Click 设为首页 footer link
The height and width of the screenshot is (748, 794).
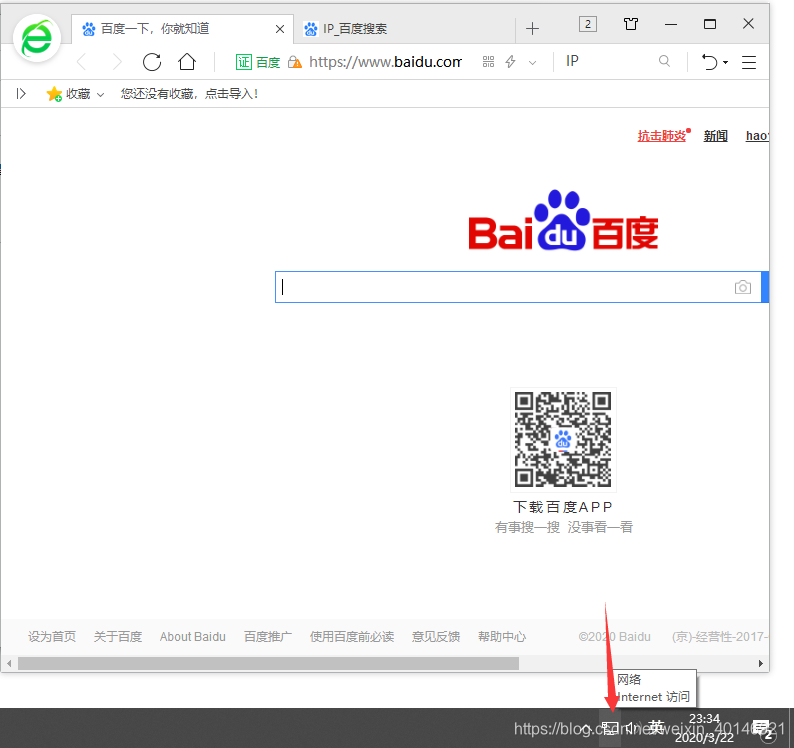(52, 637)
